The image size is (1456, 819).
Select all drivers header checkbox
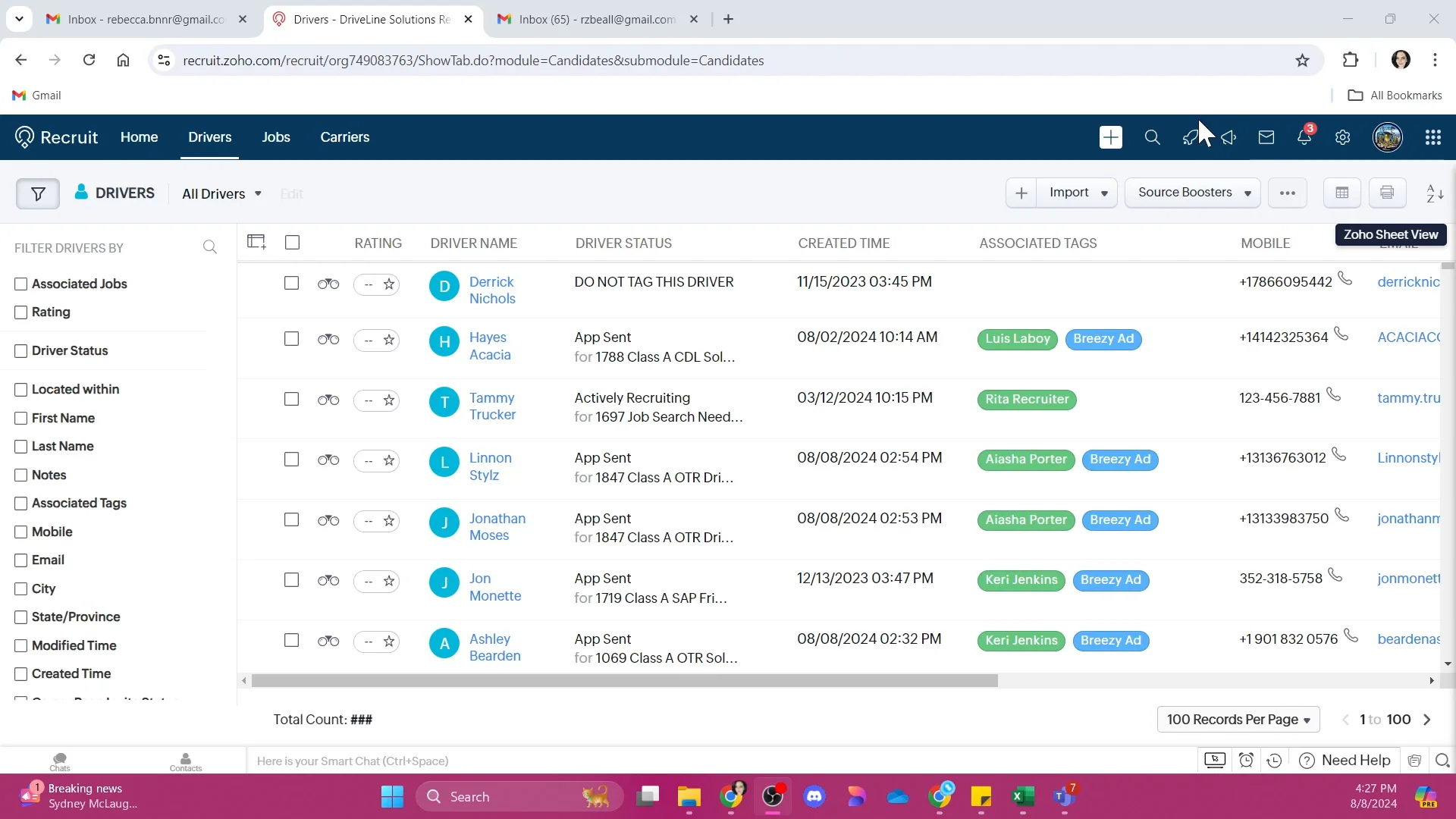pos(292,243)
